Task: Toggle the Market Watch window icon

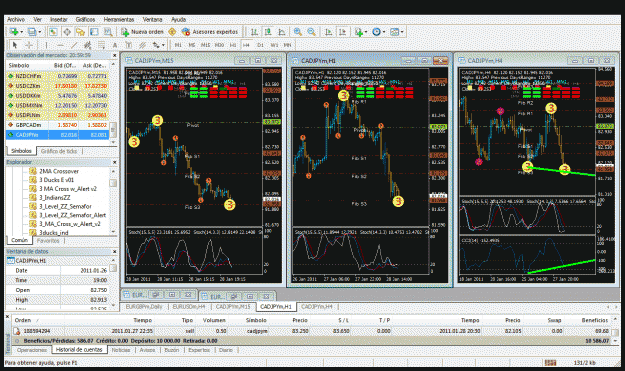Action: click(53, 32)
